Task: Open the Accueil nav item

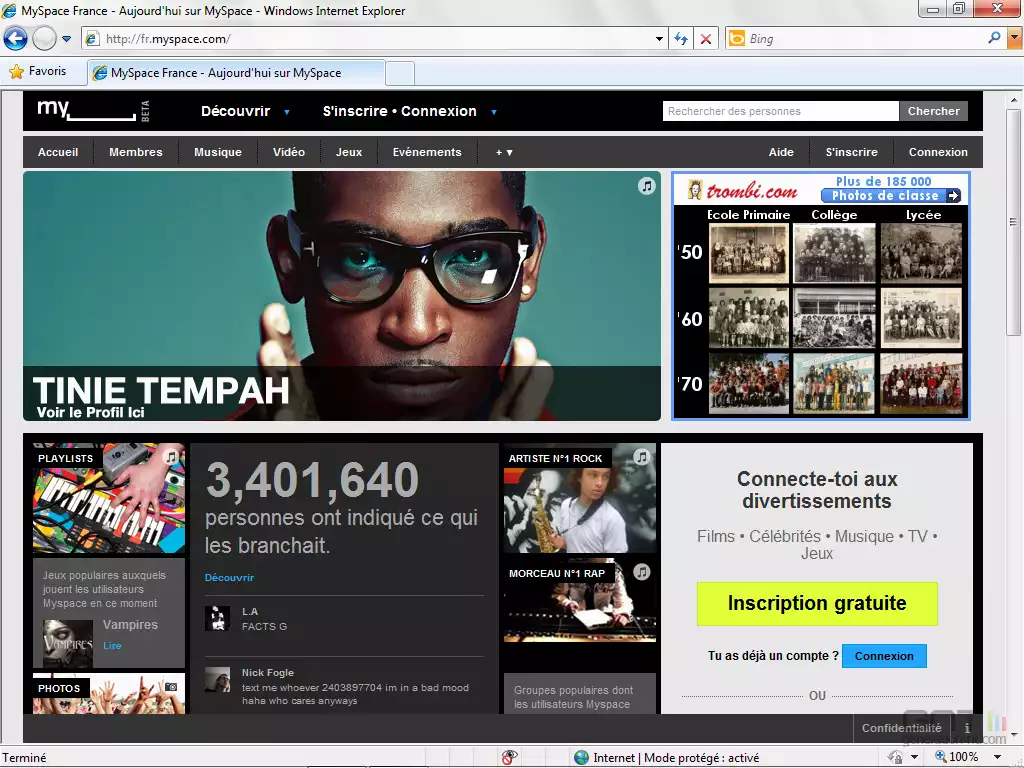Action: tap(58, 152)
